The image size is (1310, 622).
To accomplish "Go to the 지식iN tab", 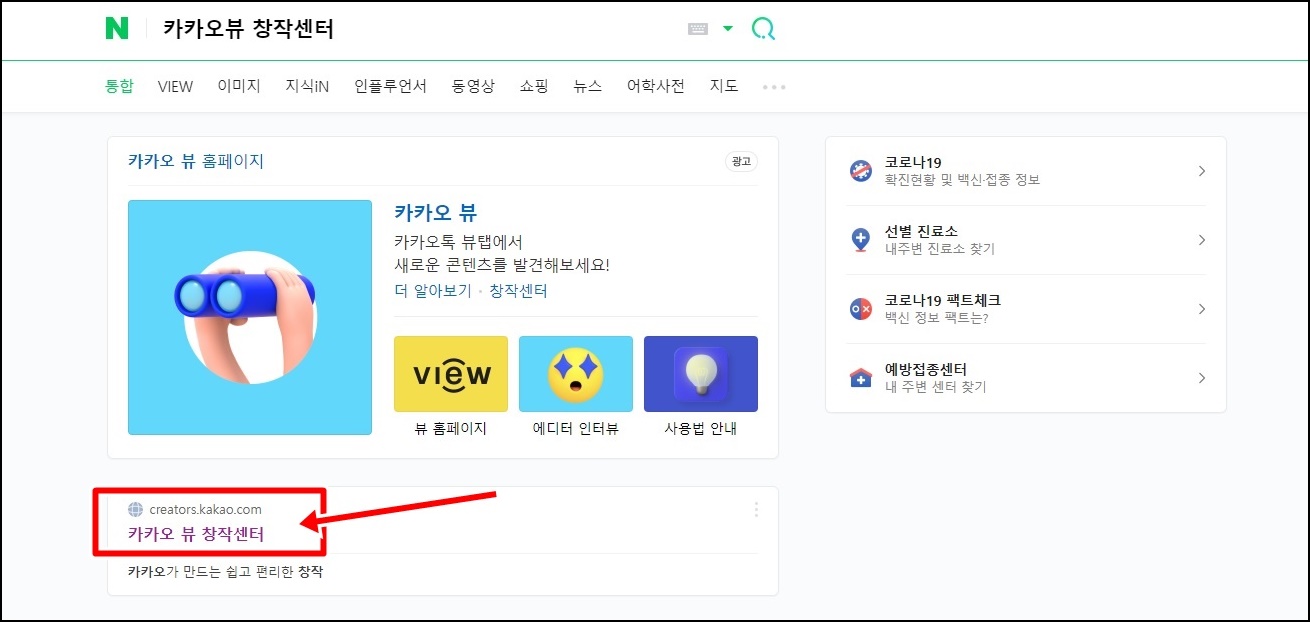I will click(x=307, y=86).
